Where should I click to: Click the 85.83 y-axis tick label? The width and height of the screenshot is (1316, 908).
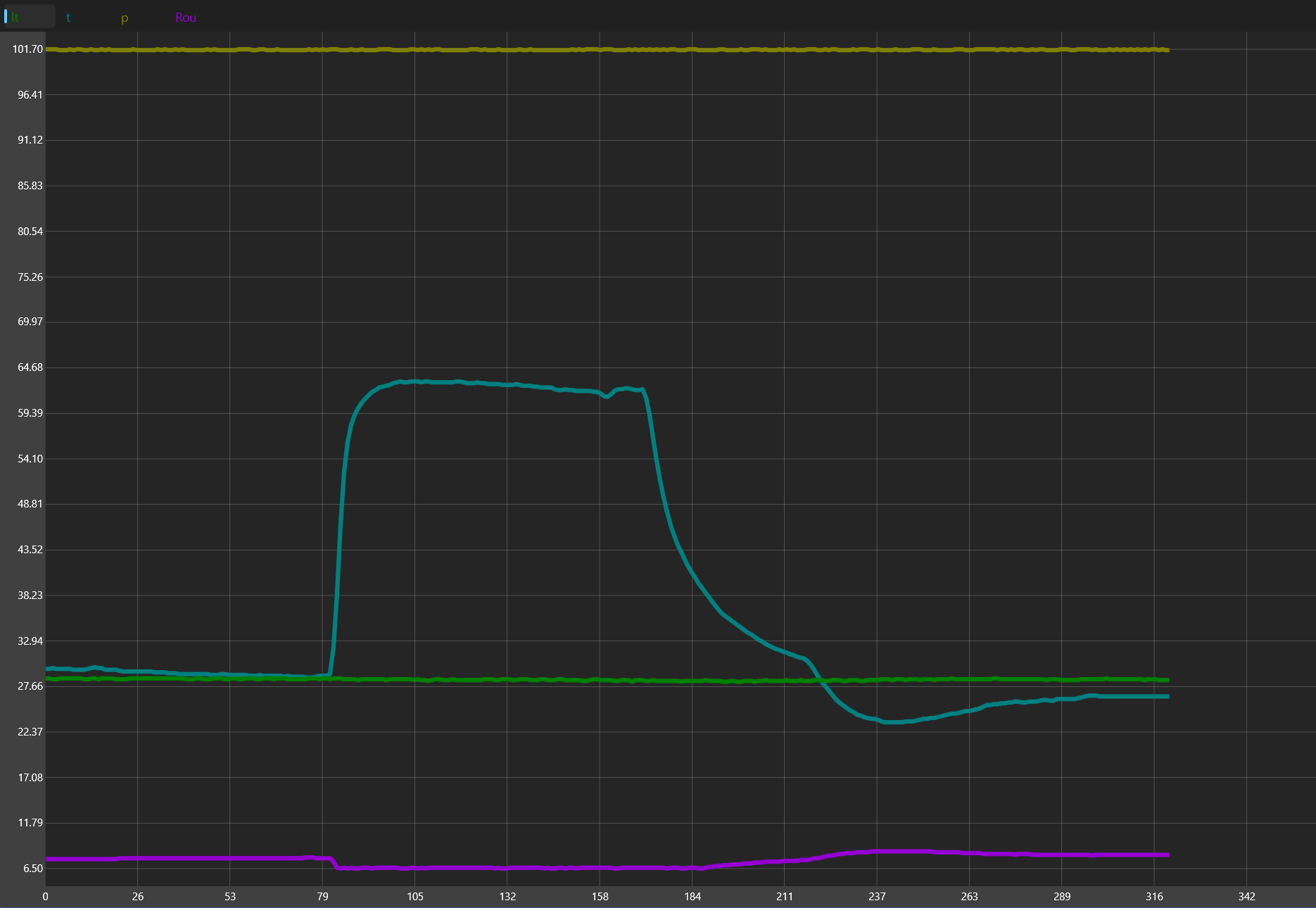[x=30, y=186]
